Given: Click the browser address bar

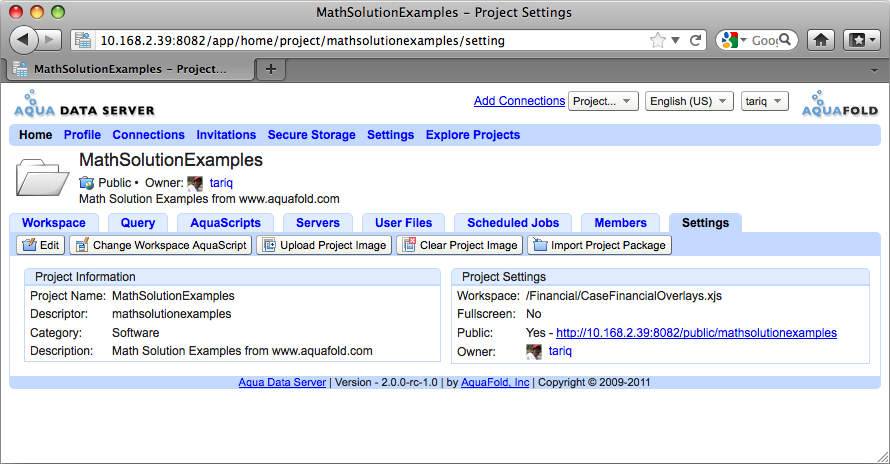Looking at the screenshot, I should tap(370, 40).
